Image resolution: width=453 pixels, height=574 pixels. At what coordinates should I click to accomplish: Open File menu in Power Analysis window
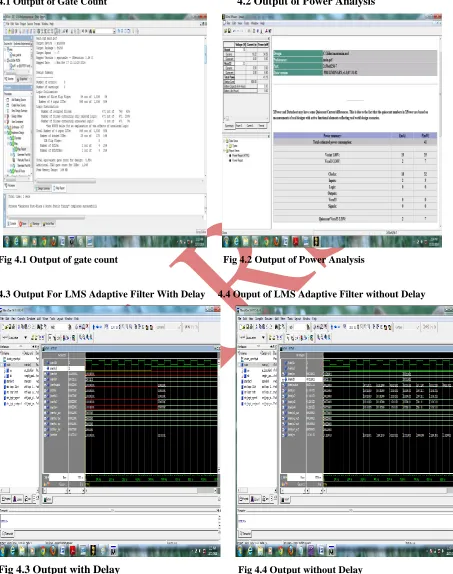(229, 23)
